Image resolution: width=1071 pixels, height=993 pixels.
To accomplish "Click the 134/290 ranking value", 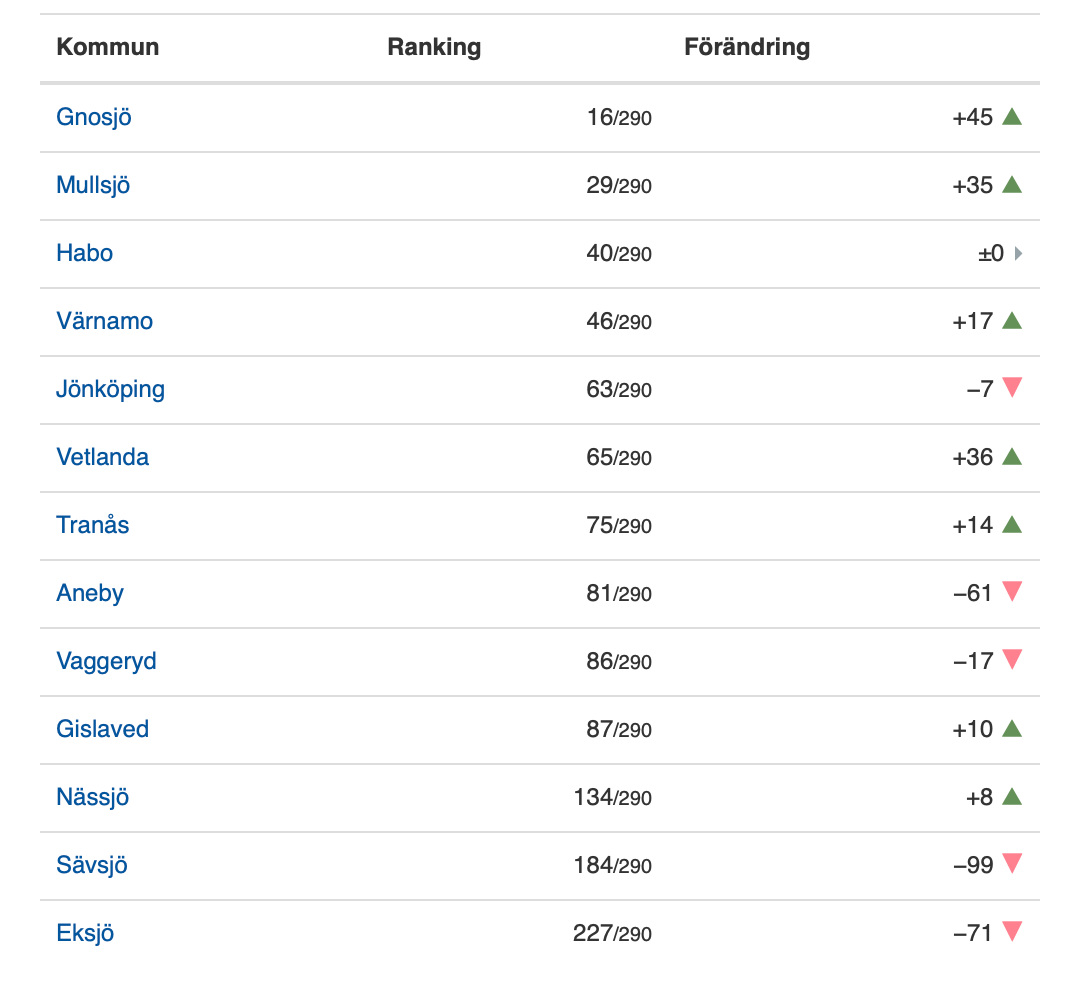I will click(x=612, y=797).
